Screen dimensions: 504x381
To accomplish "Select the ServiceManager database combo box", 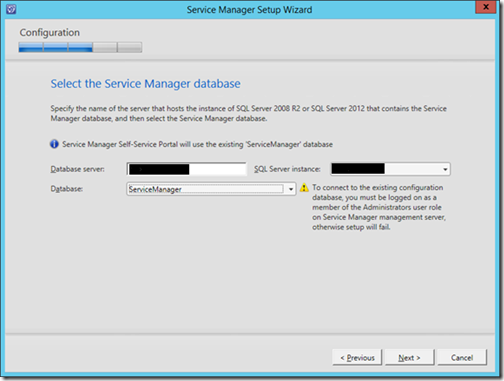I will (211, 189).
